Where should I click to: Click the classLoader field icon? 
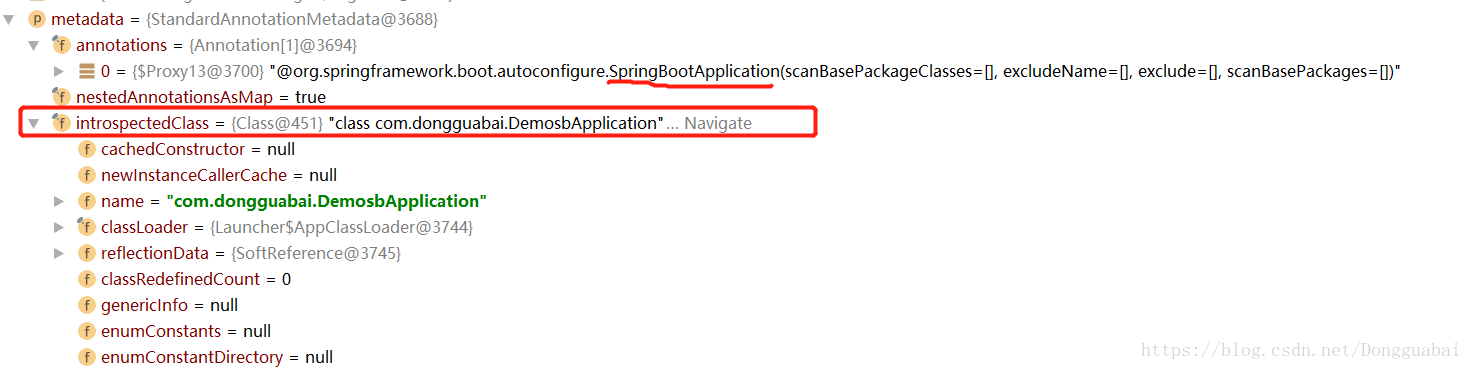pos(87,227)
